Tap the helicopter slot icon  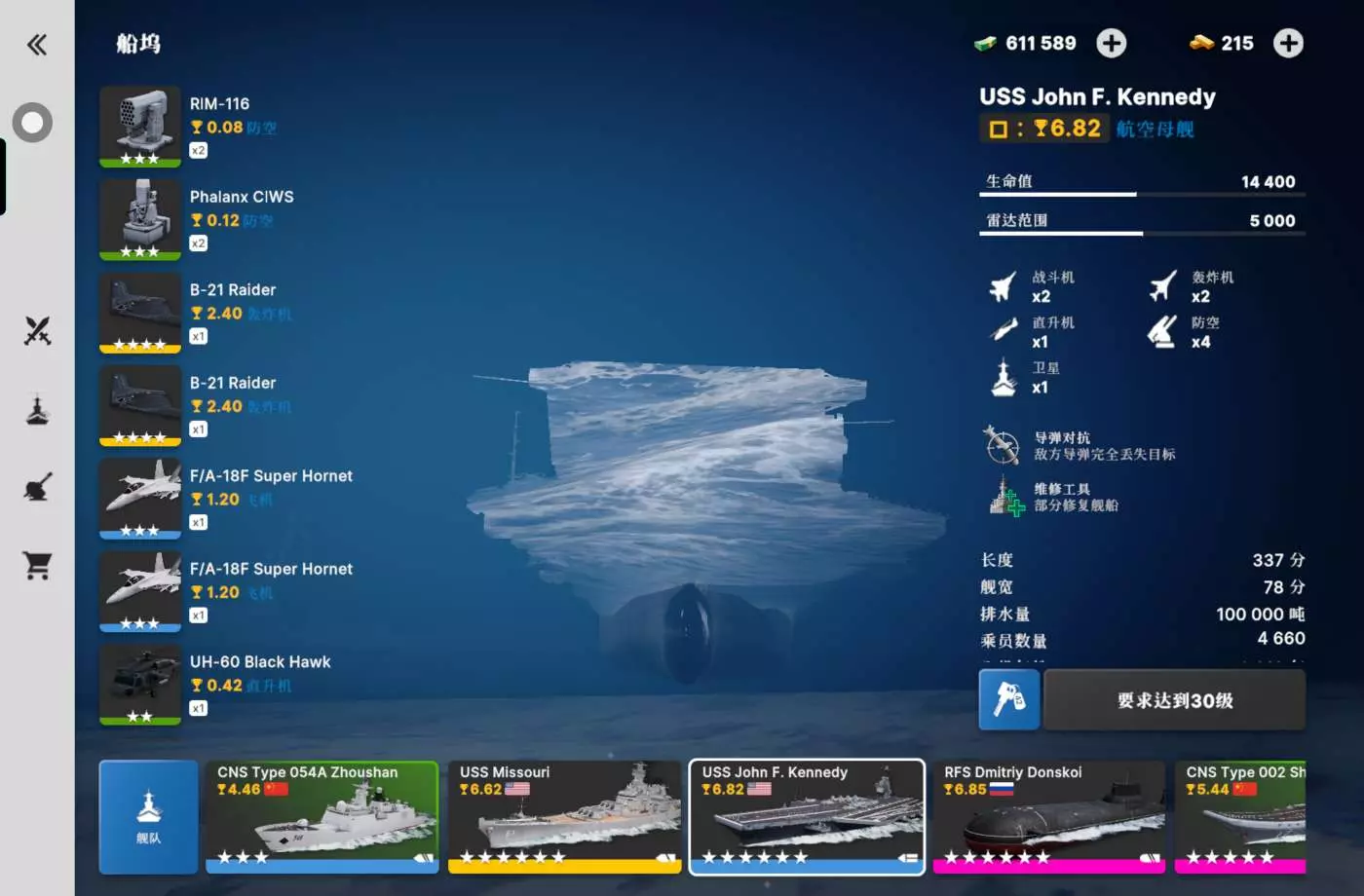[1003, 331]
